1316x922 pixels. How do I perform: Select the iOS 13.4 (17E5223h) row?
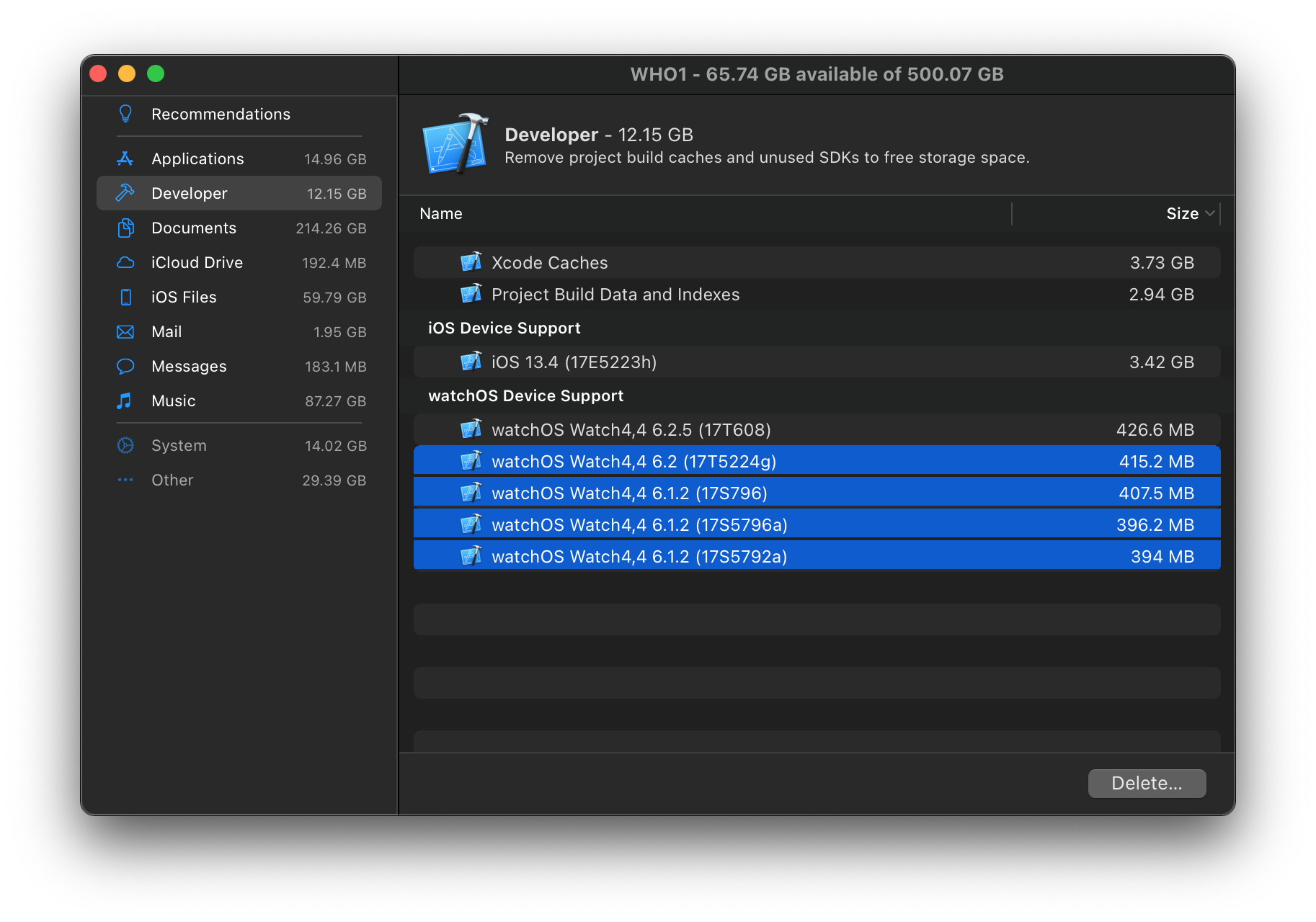(x=817, y=362)
